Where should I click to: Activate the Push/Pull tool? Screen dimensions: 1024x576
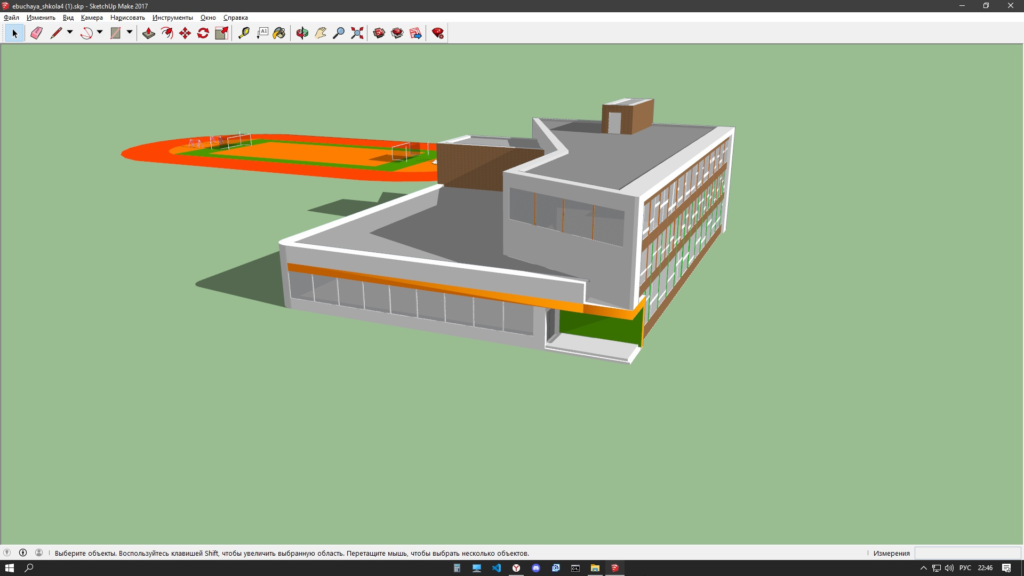149,33
